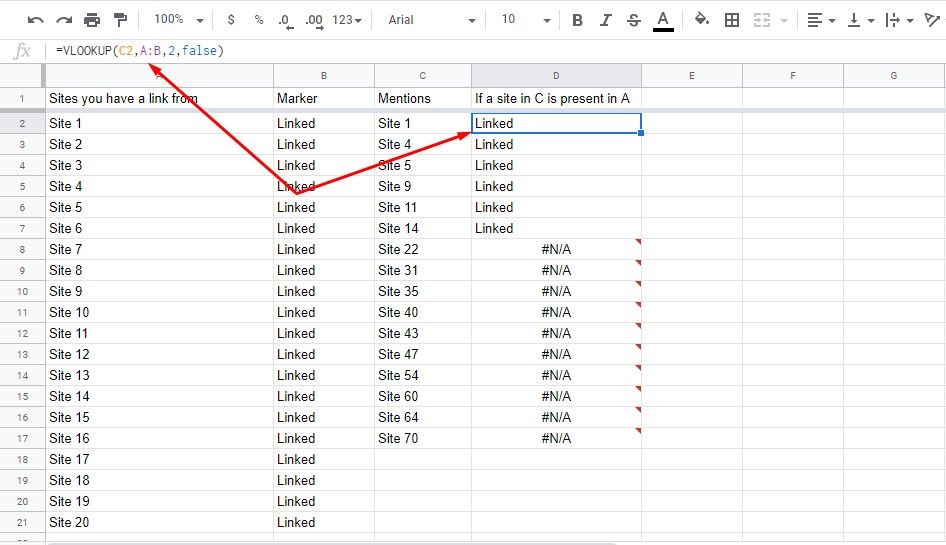Click 'Linked' in column D row 7
The image size is (946, 545).
coord(556,228)
